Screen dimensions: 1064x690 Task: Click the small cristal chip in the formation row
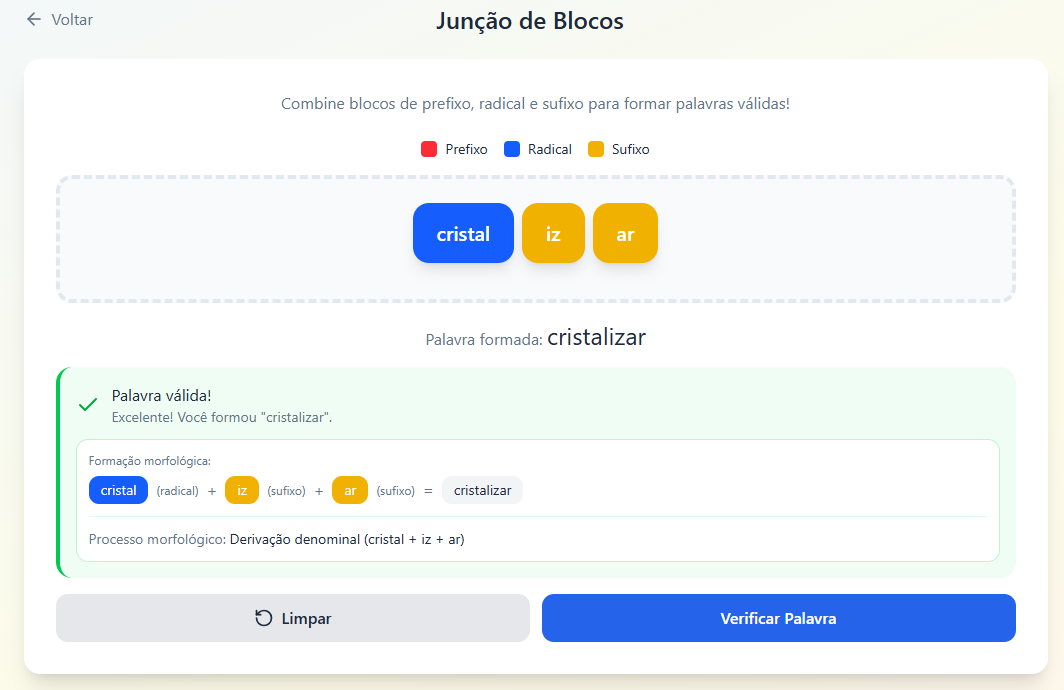(x=118, y=491)
